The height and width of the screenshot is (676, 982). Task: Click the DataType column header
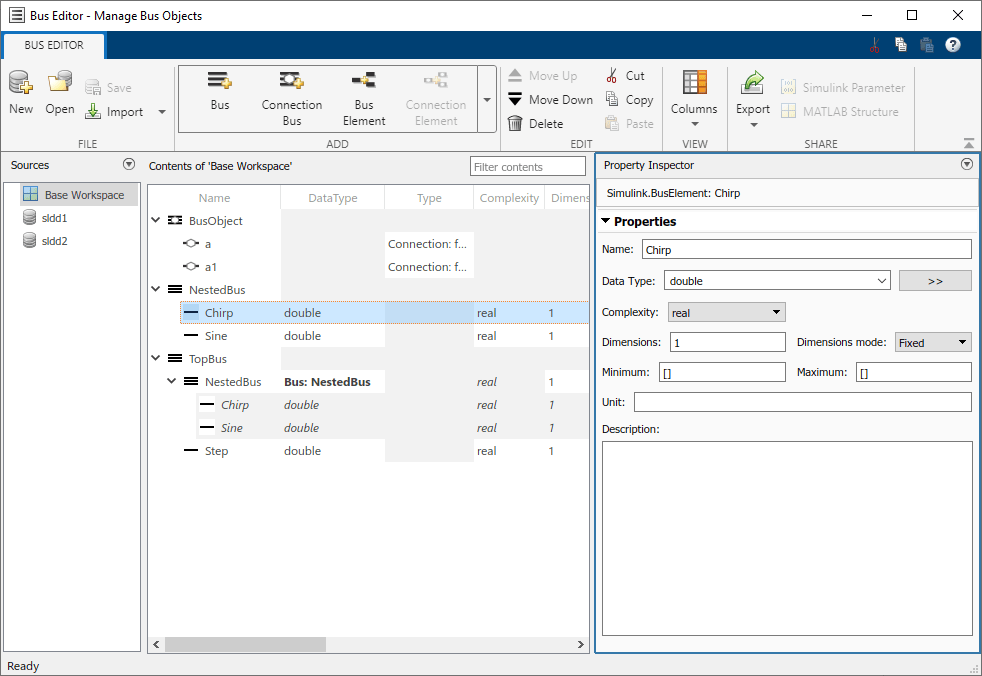333,198
